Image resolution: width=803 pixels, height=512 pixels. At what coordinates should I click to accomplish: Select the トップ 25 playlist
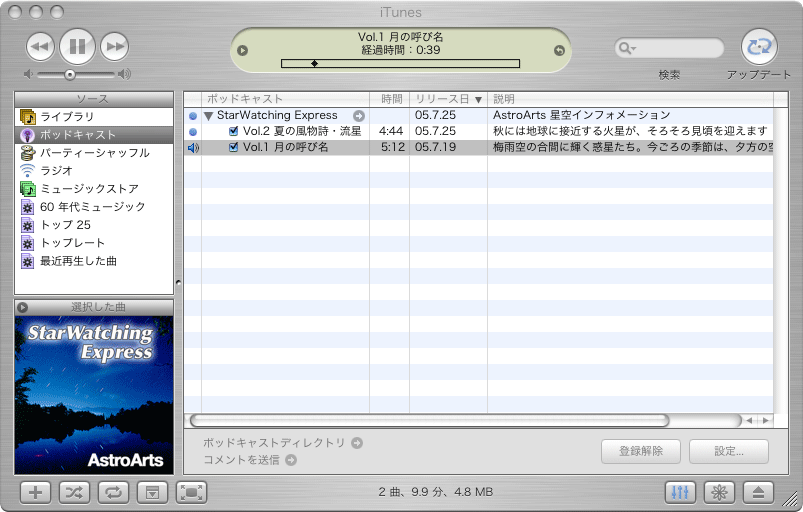(94, 225)
